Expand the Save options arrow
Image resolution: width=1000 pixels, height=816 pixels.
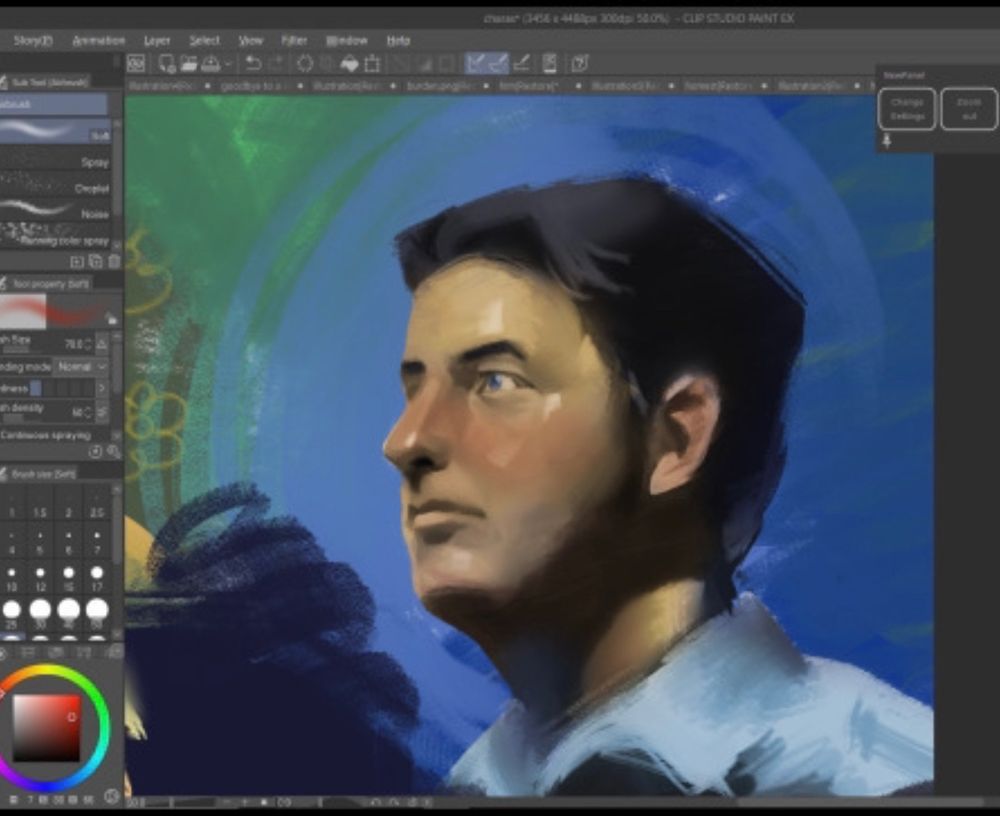227,64
